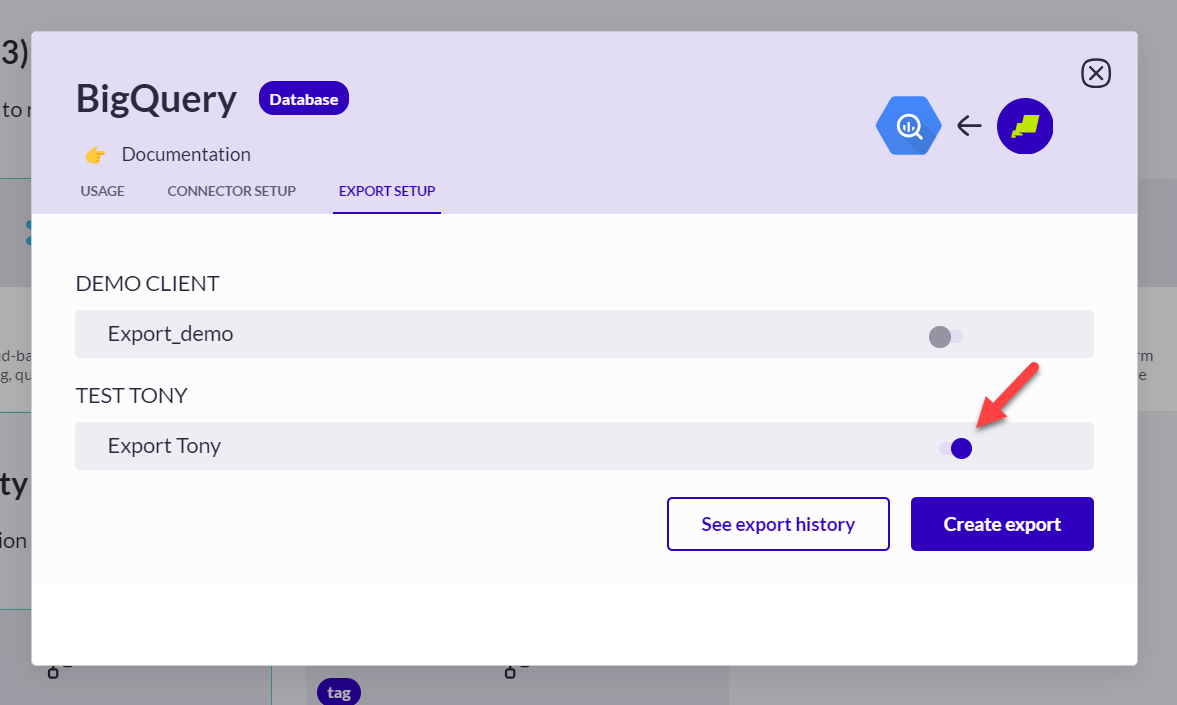This screenshot has height=705, width=1177.
Task: Open the Documentation link
Action: point(186,155)
